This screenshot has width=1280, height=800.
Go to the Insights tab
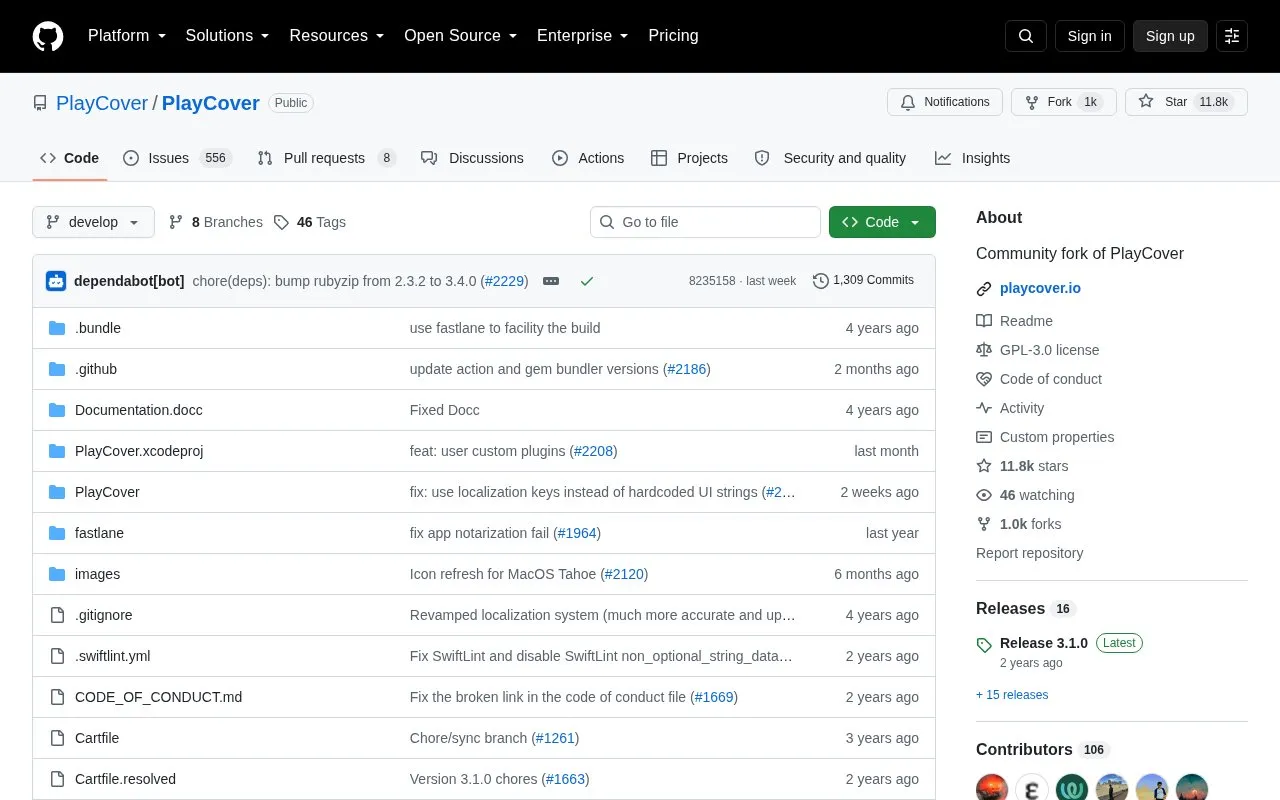pyautogui.click(x=973, y=158)
